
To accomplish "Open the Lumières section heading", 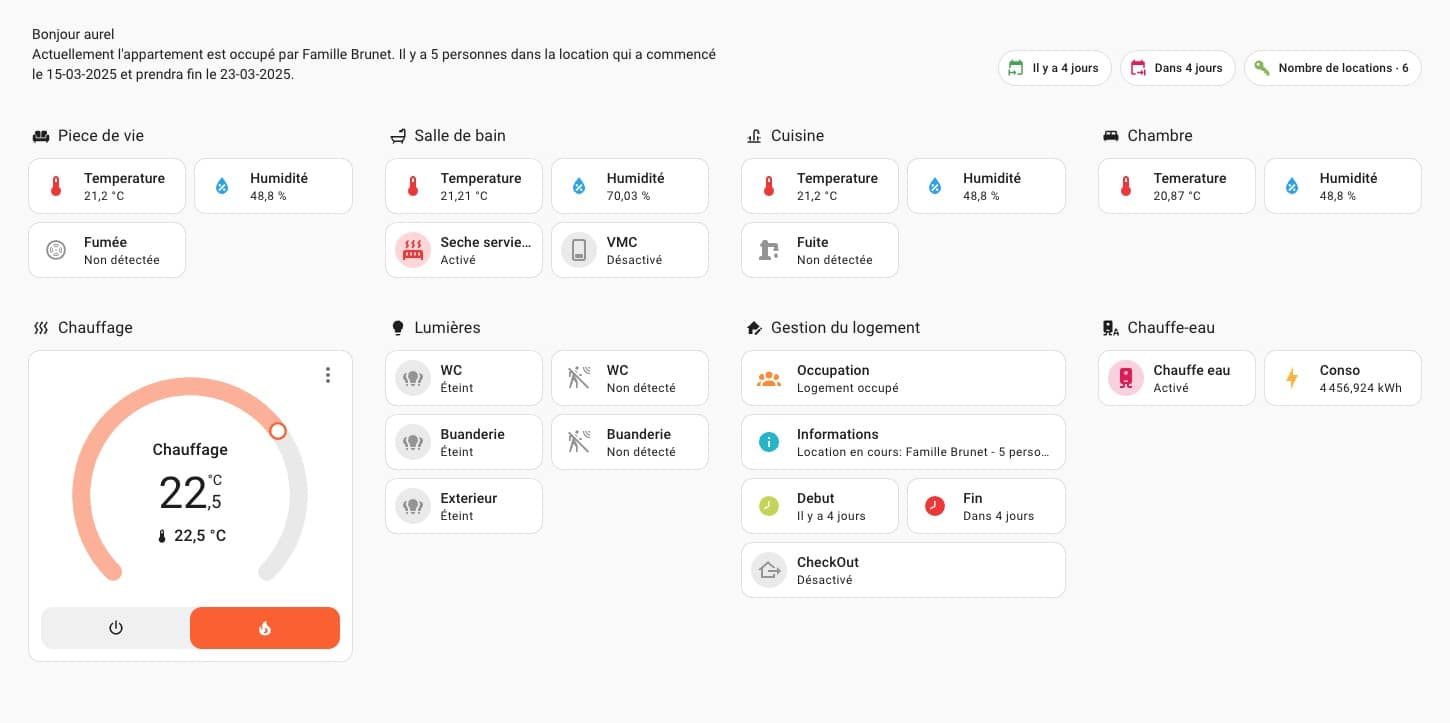I will point(447,328).
